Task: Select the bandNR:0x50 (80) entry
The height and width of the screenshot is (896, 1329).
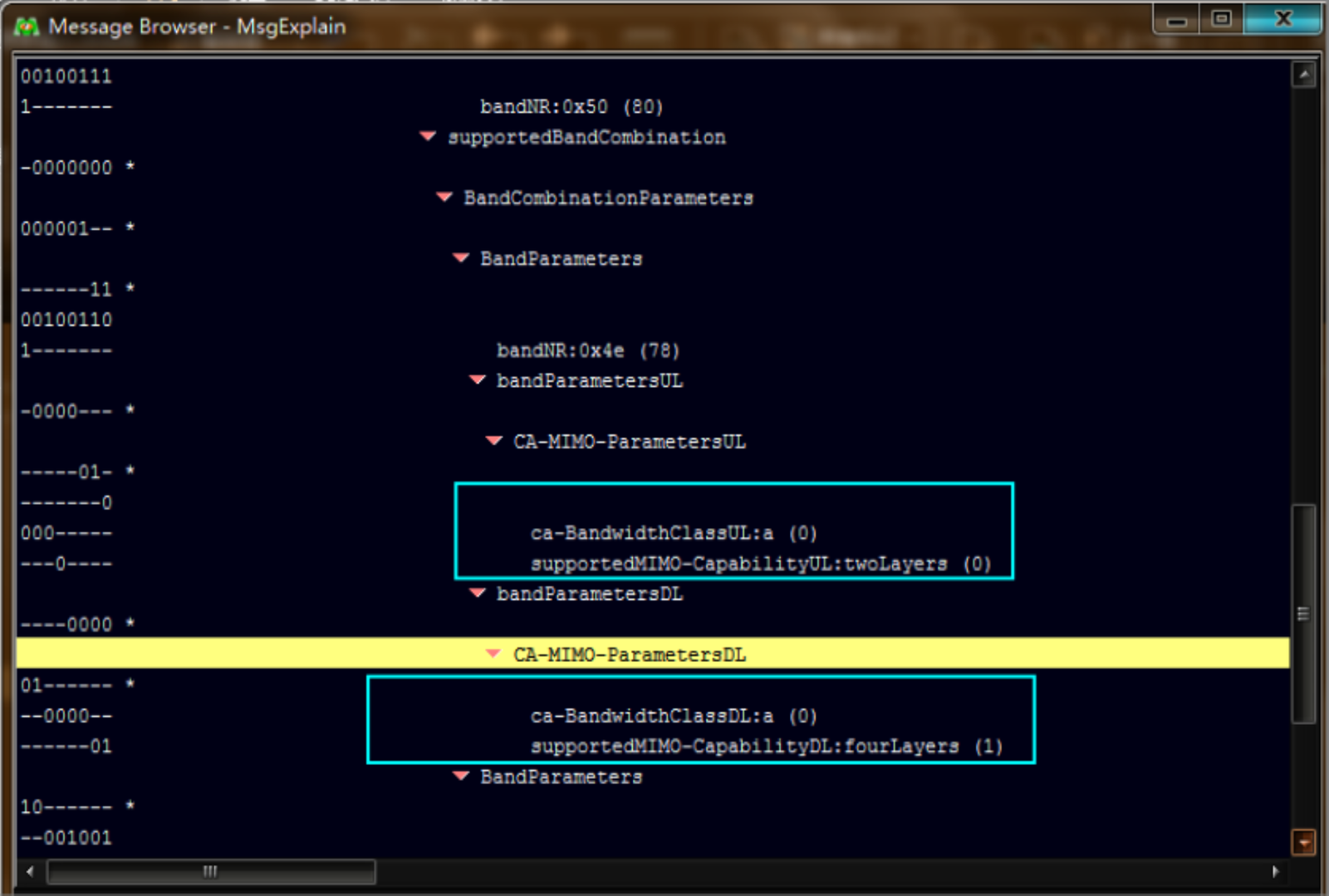Action: pyautogui.click(x=571, y=107)
